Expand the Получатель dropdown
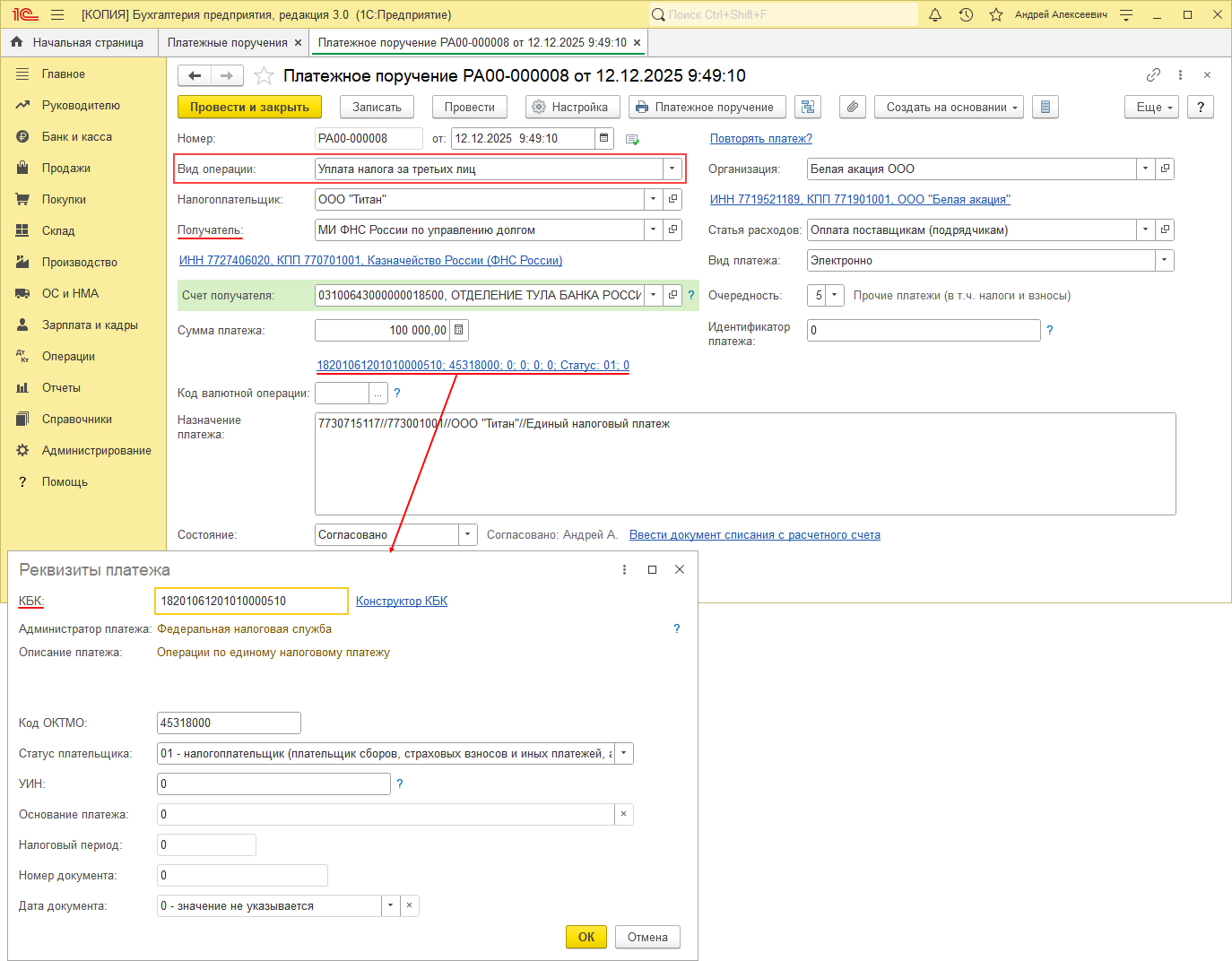 [x=654, y=229]
